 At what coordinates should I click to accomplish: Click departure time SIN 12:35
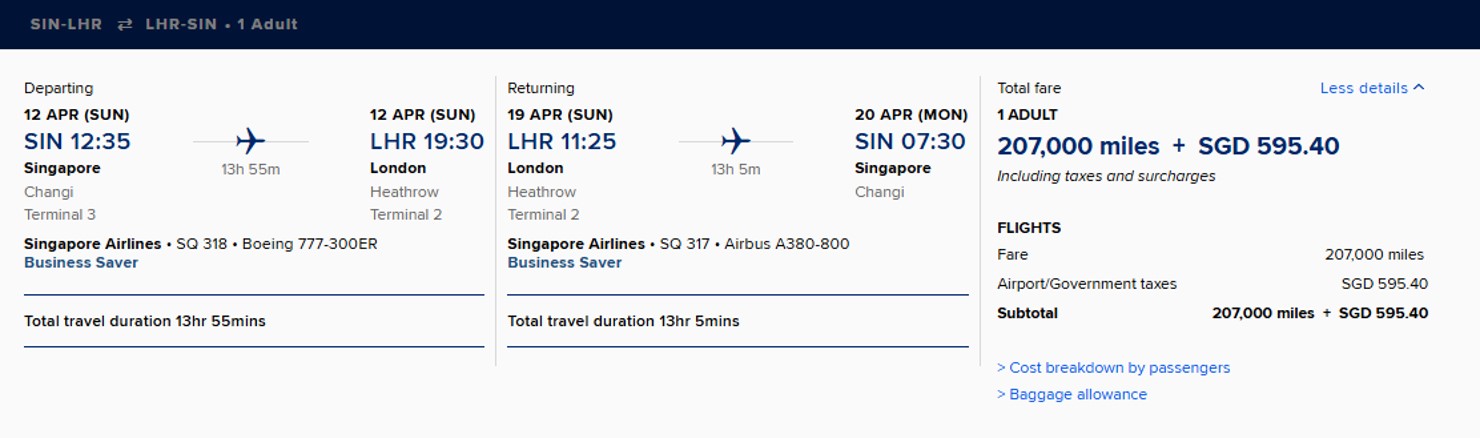[x=77, y=142]
